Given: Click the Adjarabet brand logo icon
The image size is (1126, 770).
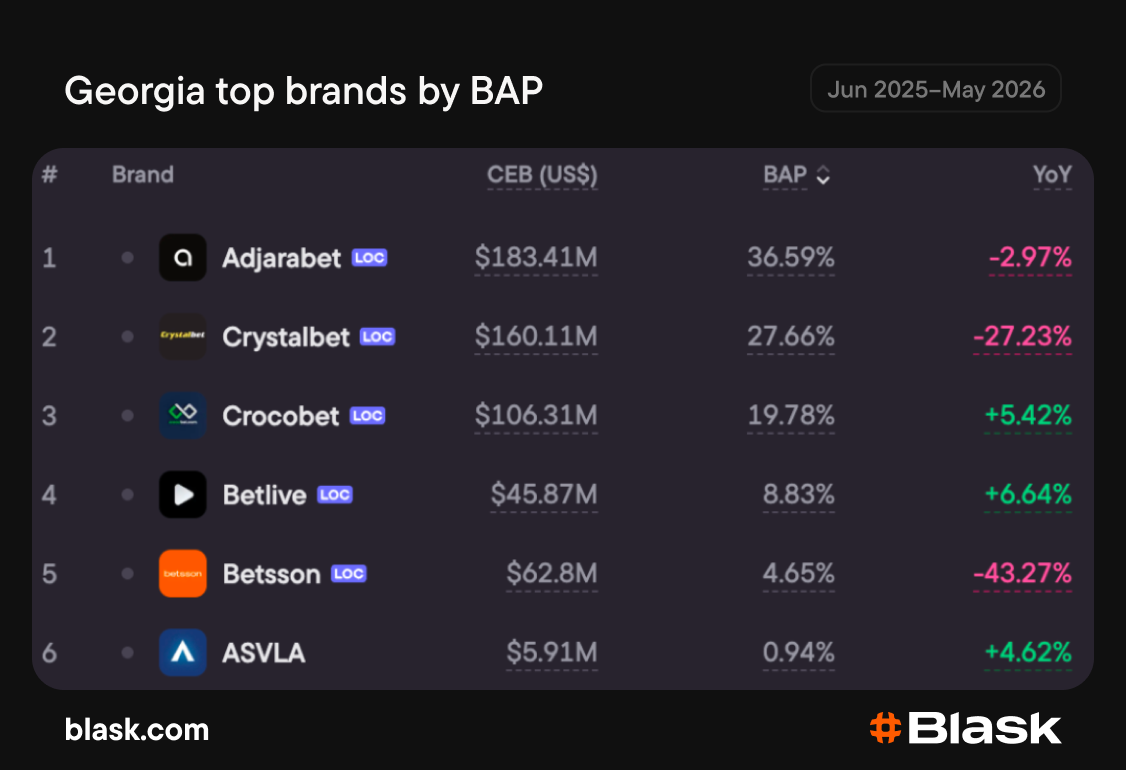Looking at the screenshot, I should (x=182, y=257).
